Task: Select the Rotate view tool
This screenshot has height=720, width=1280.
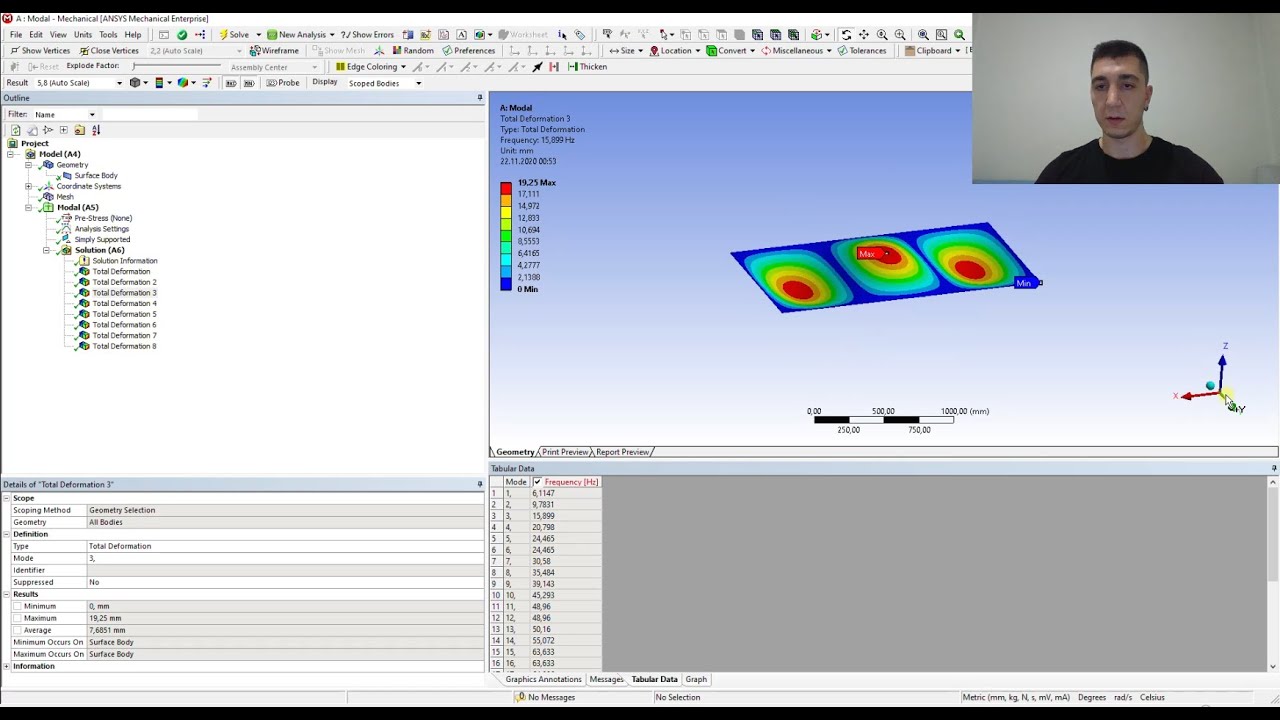Action: tap(846, 35)
